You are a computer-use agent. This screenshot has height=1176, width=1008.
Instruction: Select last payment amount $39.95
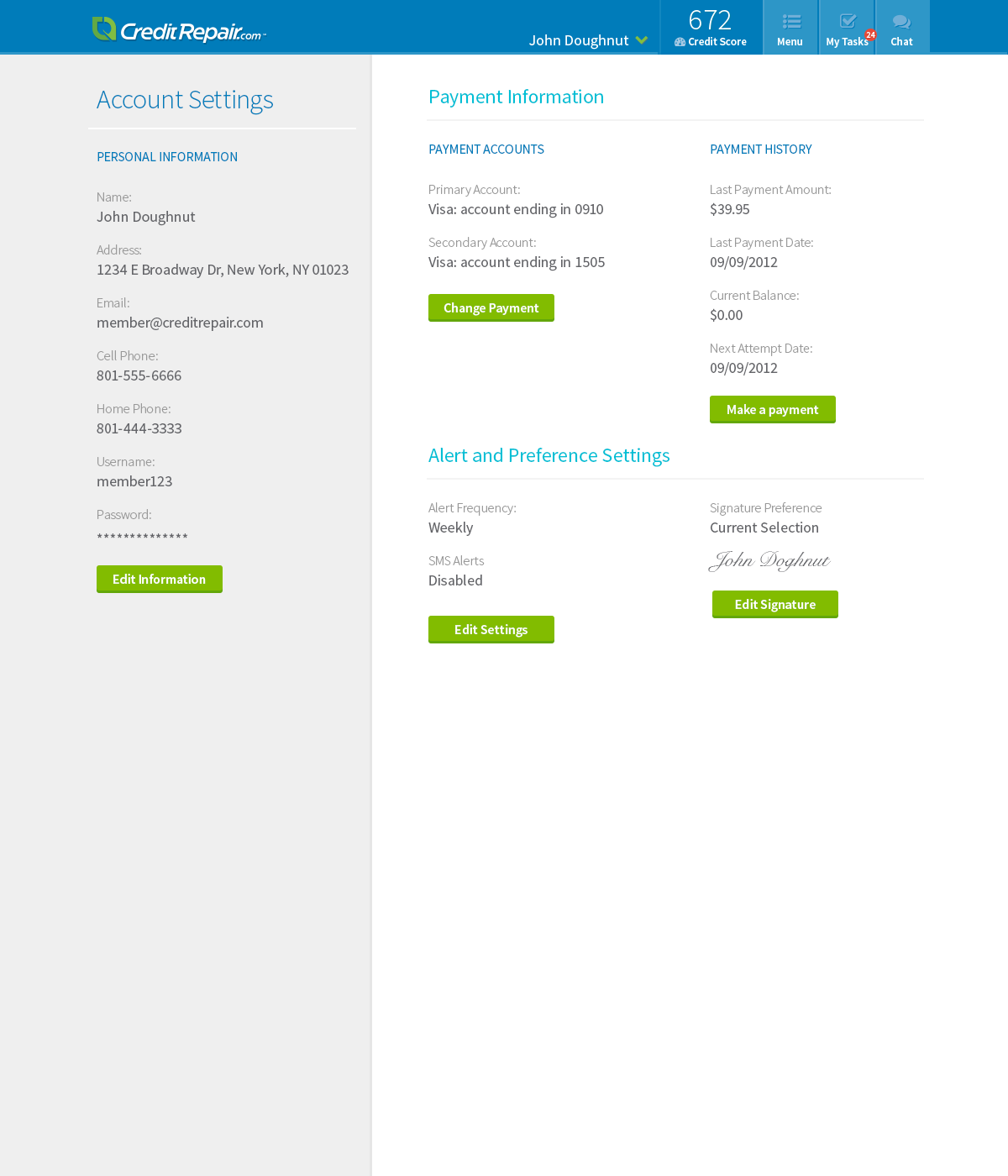pyautogui.click(x=730, y=209)
